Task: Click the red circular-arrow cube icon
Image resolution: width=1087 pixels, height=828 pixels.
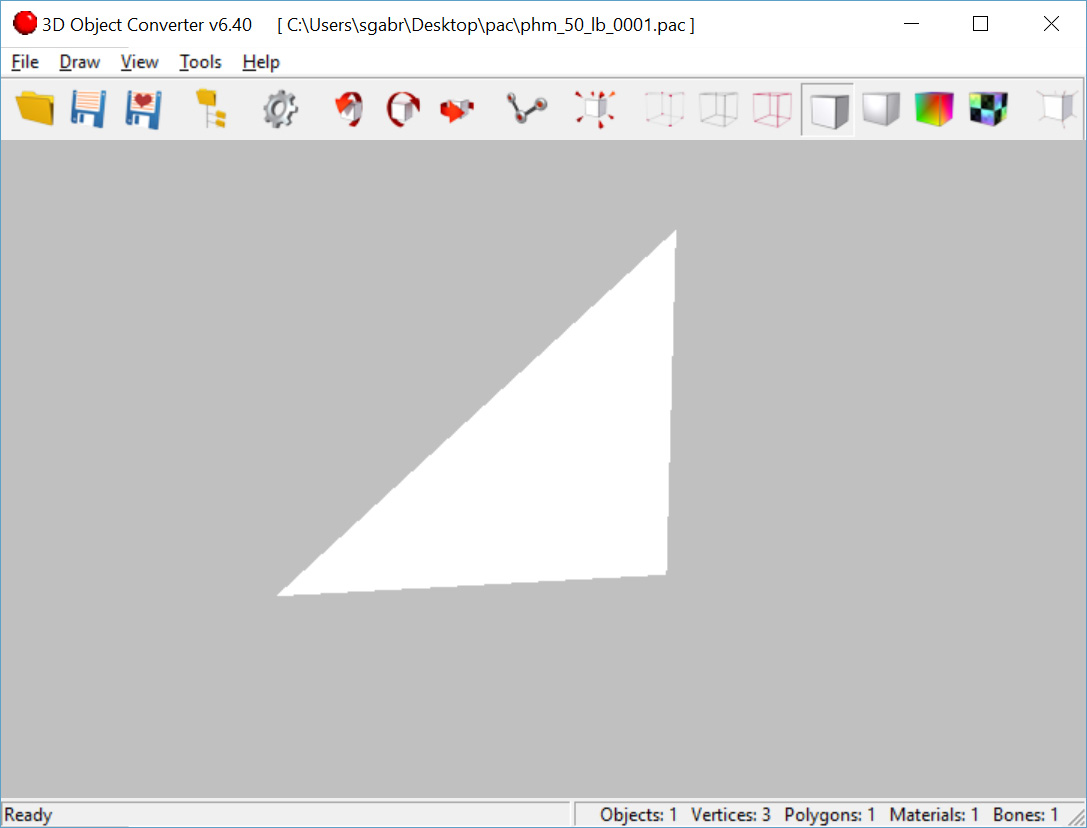Action: coord(403,108)
